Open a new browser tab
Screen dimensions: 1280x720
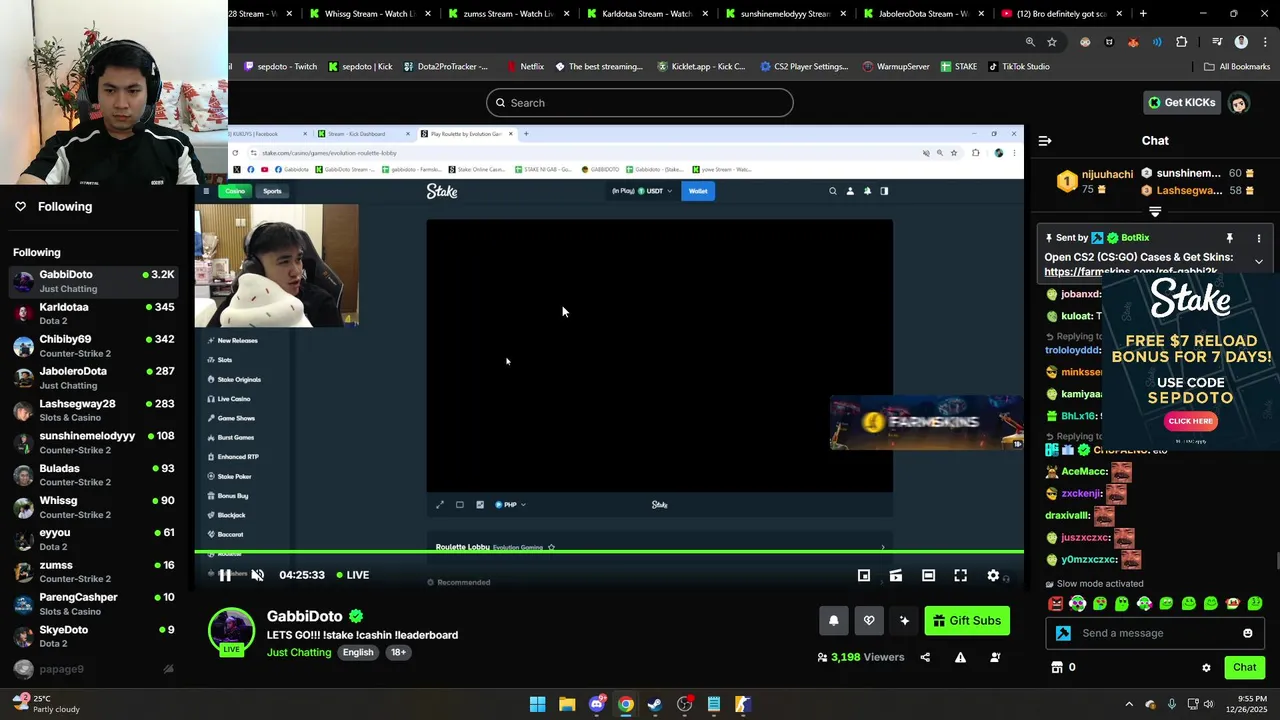point(1143,14)
